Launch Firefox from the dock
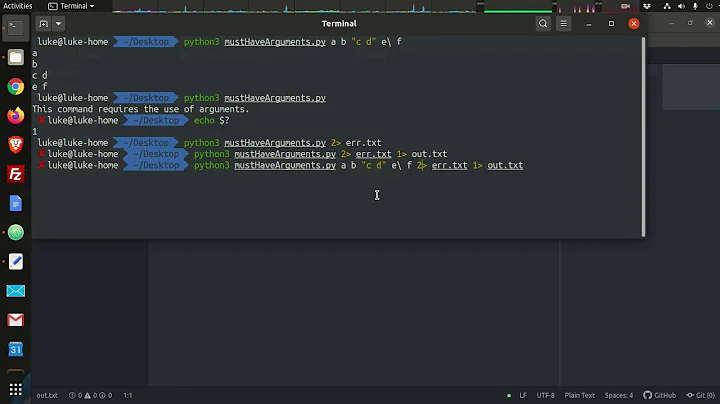The image size is (720, 404). [x=15, y=116]
